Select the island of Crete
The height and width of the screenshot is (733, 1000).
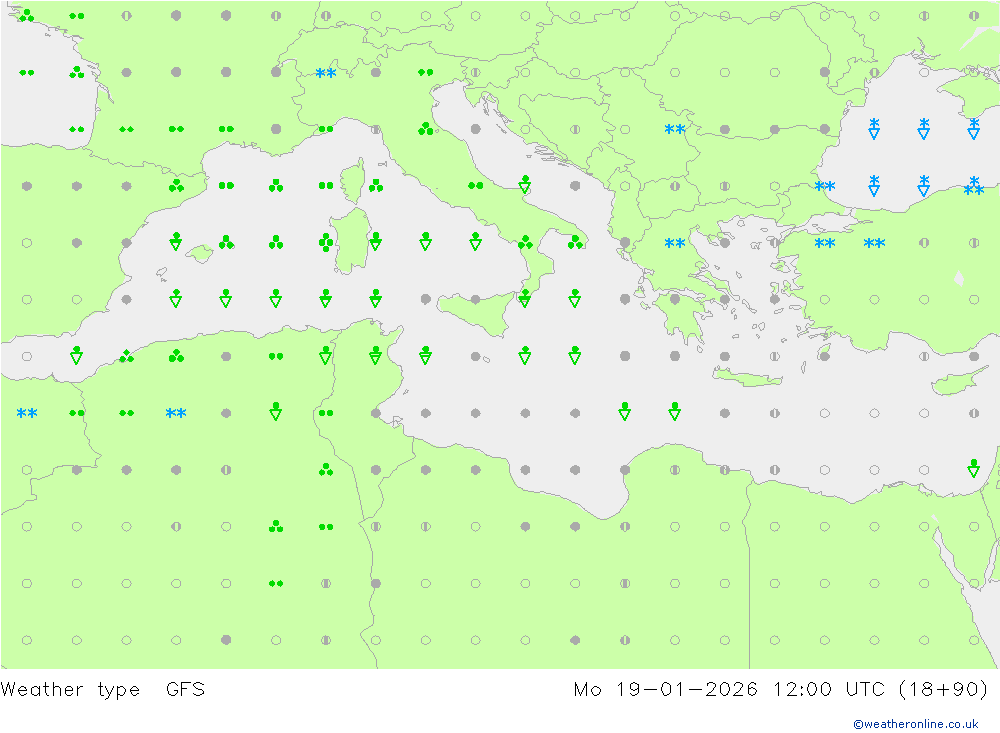point(747,378)
